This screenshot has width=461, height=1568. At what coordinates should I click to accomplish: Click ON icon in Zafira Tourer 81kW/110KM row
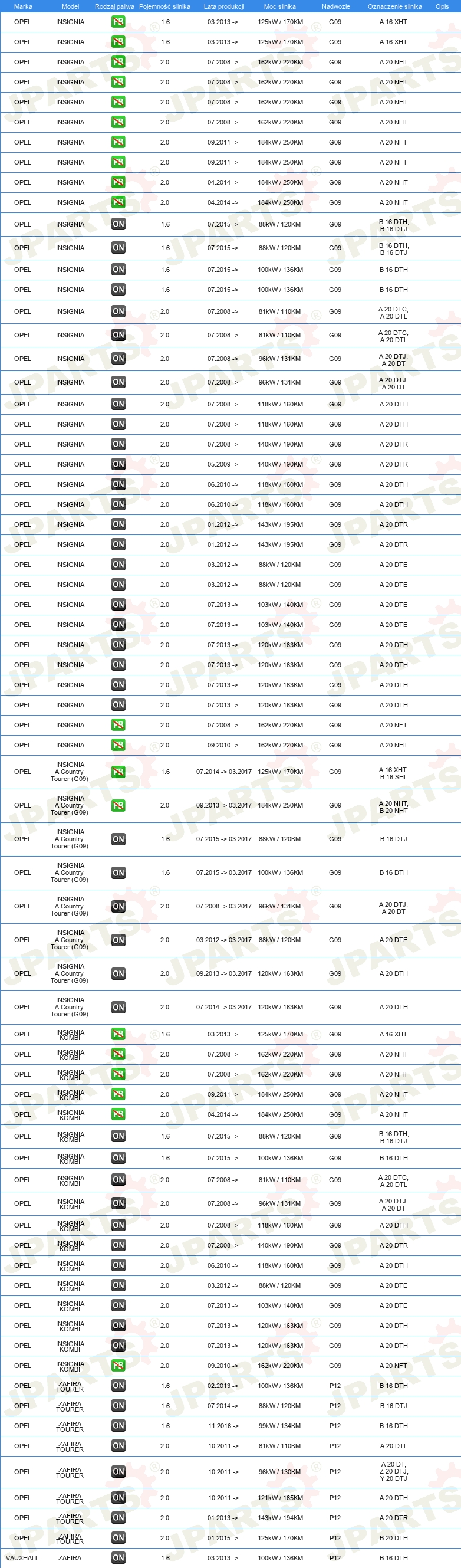(118, 1446)
